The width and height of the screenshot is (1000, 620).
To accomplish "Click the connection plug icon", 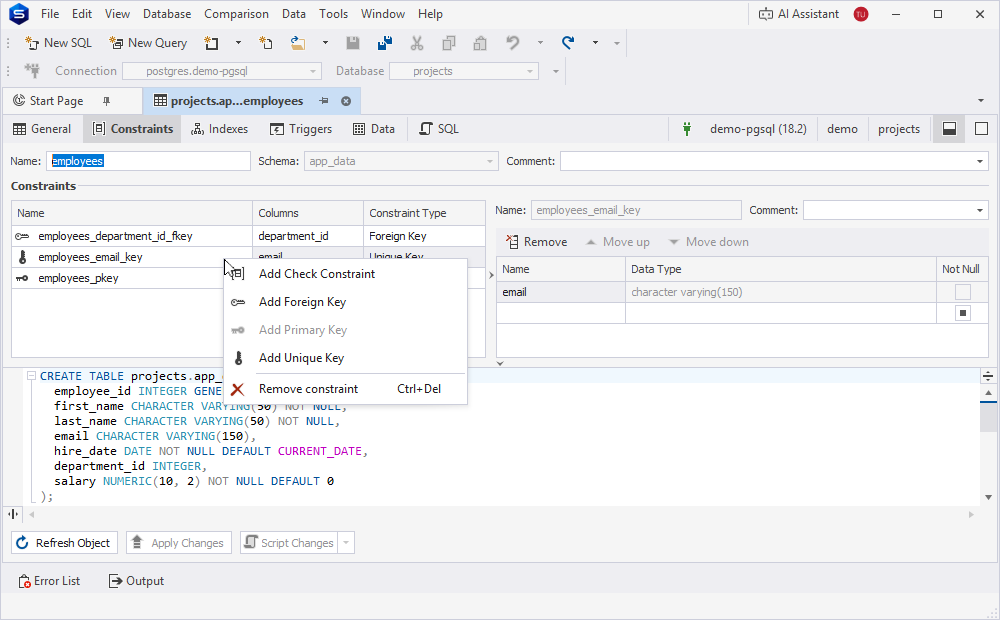I will [32, 70].
